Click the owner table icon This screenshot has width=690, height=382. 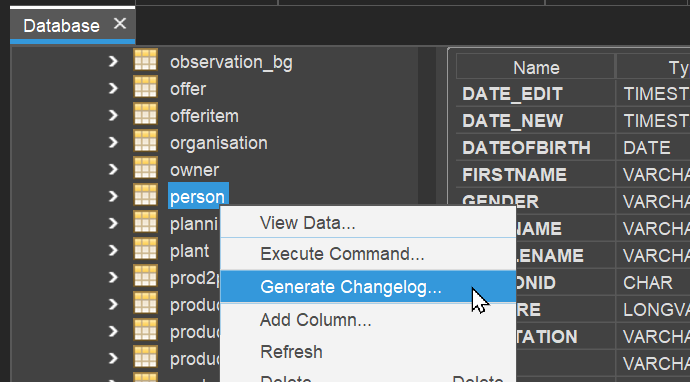tap(145, 168)
